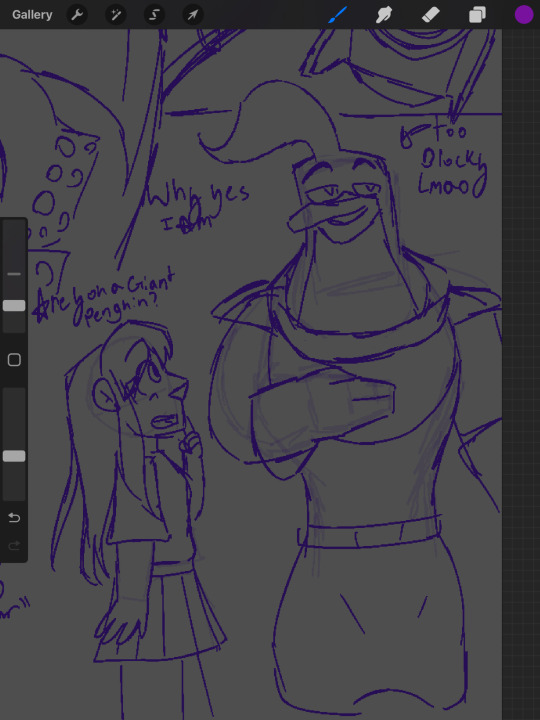Open the purple color picker
Viewport: 540px width, 720px height.
pyautogui.click(x=523, y=15)
